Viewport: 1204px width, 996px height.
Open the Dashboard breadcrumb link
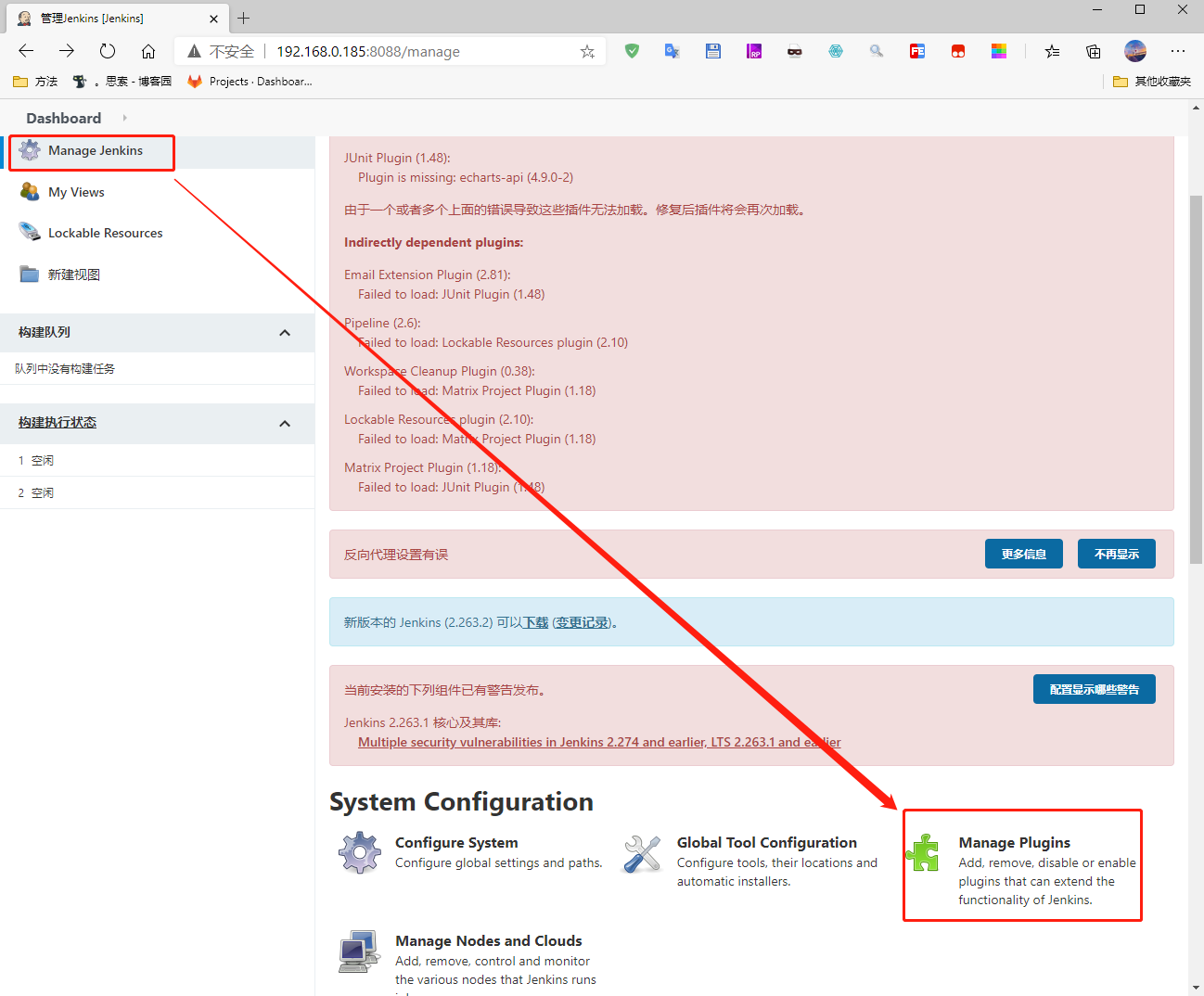(x=64, y=118)
